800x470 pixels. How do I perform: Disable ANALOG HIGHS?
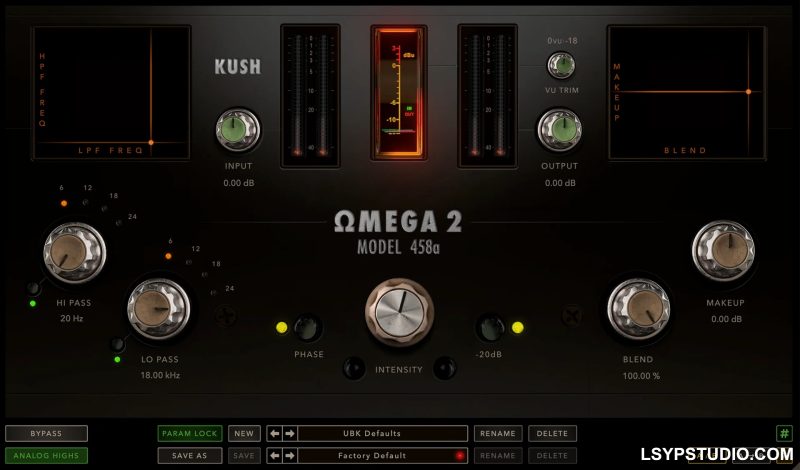pyautogui.click(x=46, y=455)
